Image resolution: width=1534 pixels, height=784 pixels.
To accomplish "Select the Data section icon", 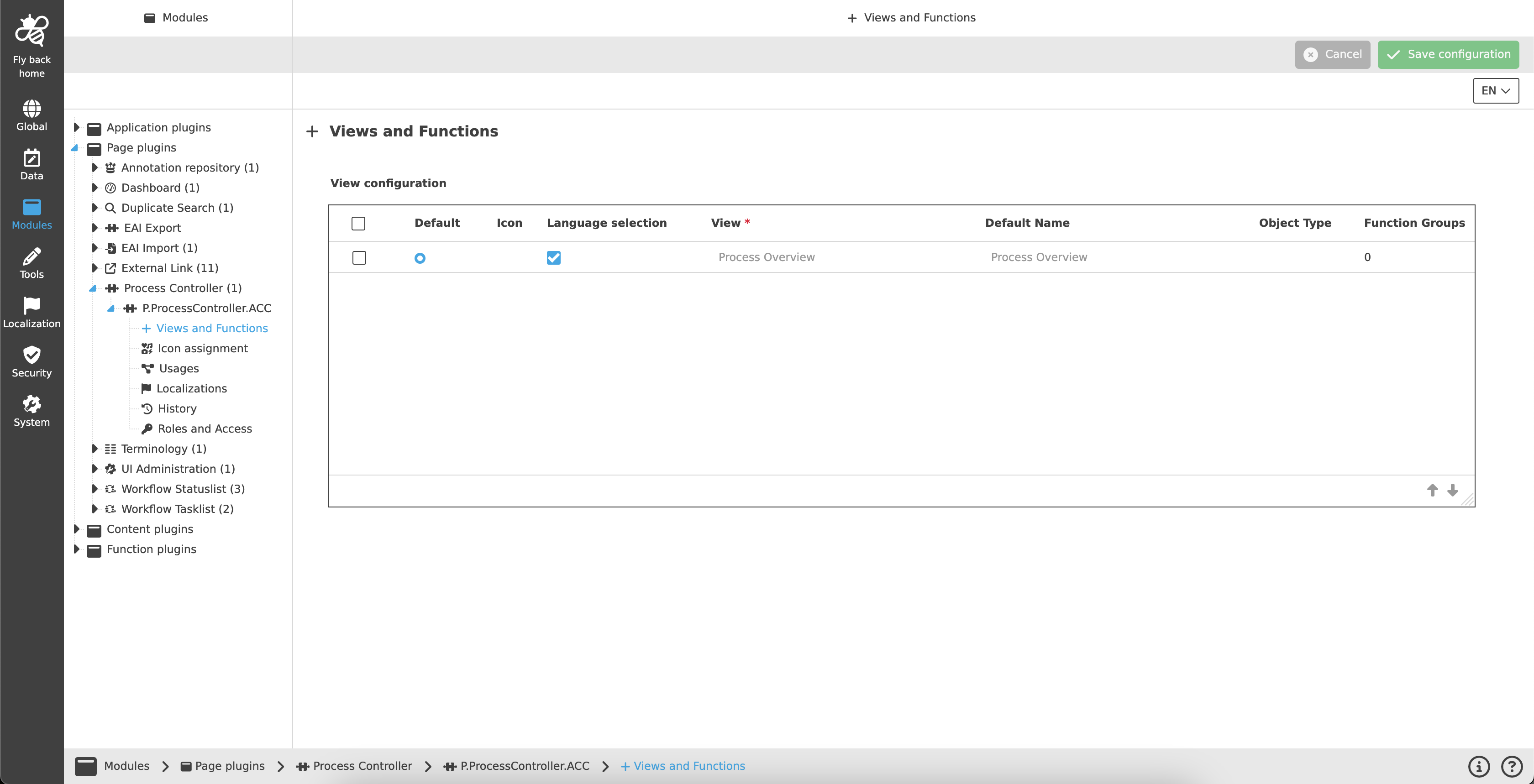I will [x=32, y=161].
